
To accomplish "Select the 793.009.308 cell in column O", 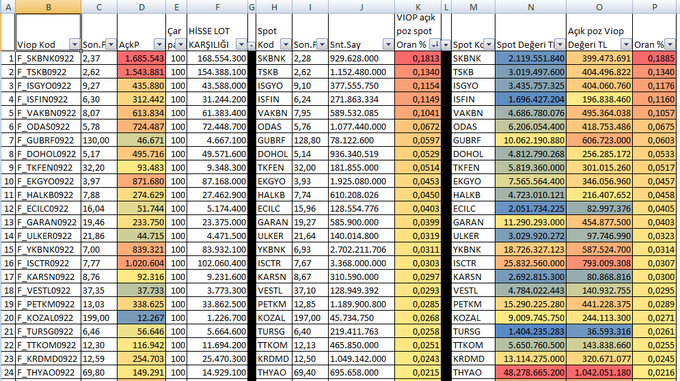I will [x=599, y=264].
